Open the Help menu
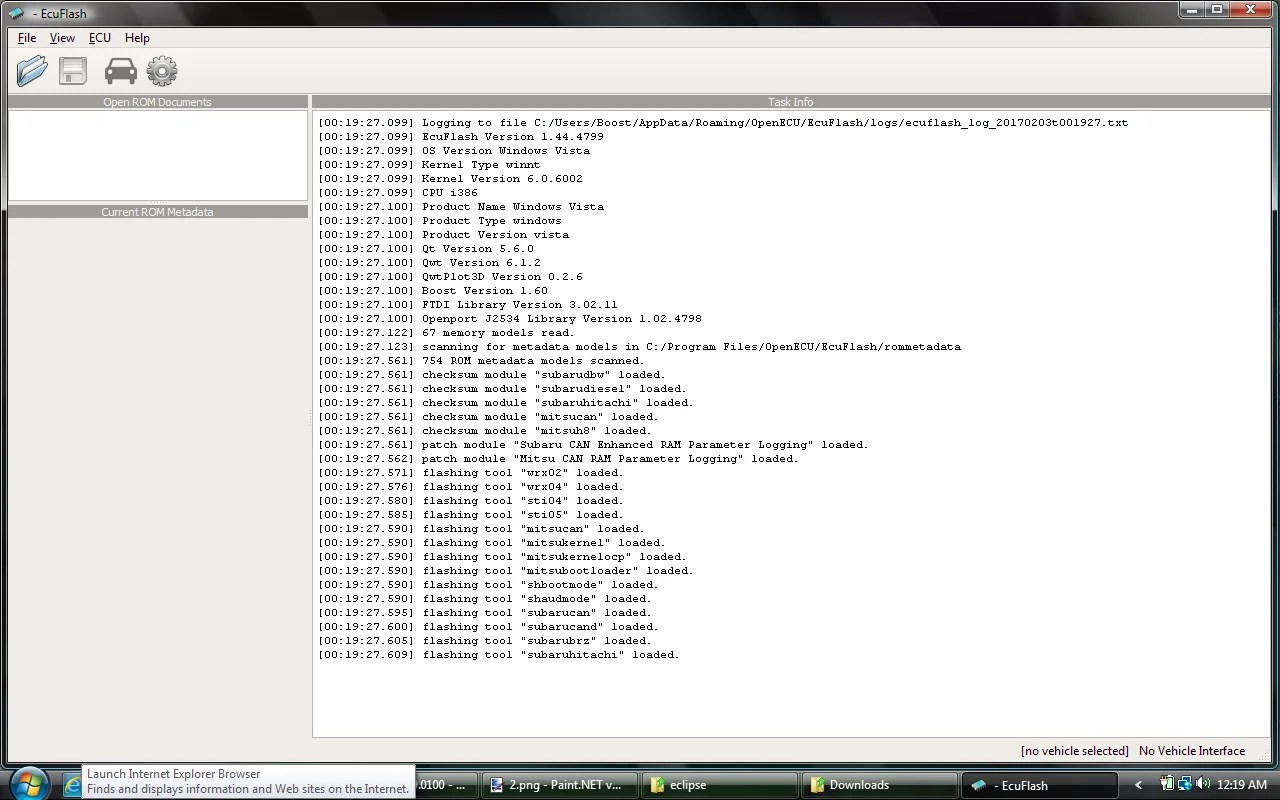The width and height of the screenshot is (1280, 800). click(x=137, y=38)
